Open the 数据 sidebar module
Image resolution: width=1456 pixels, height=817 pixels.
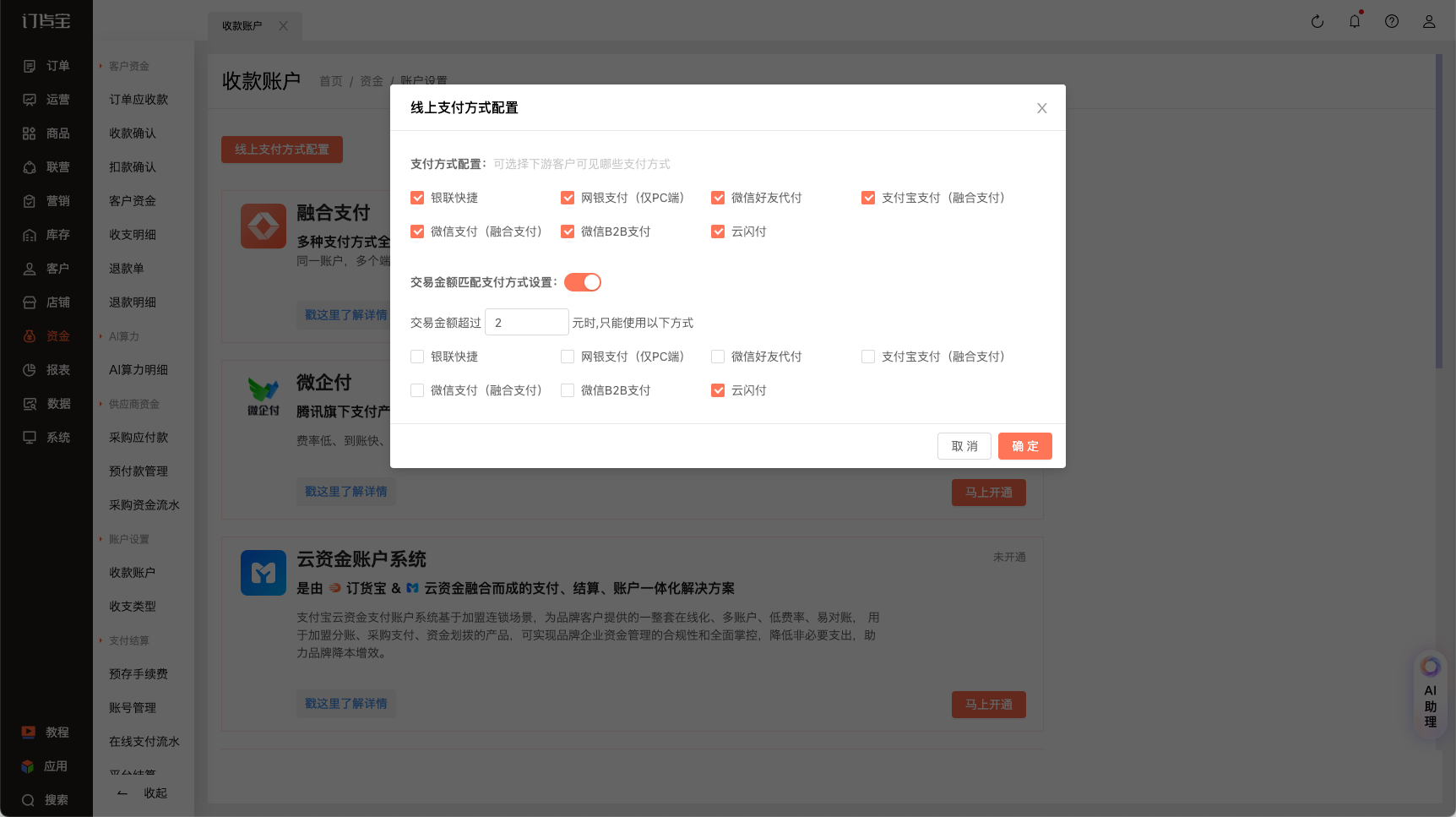pos(46,404)
